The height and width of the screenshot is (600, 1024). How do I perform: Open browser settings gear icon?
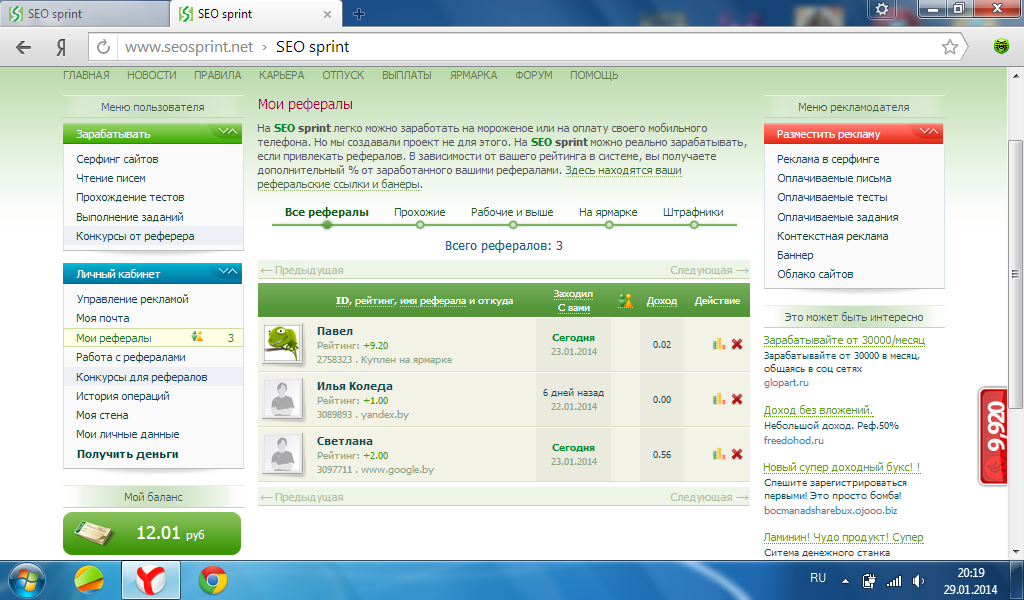(882, 9)
